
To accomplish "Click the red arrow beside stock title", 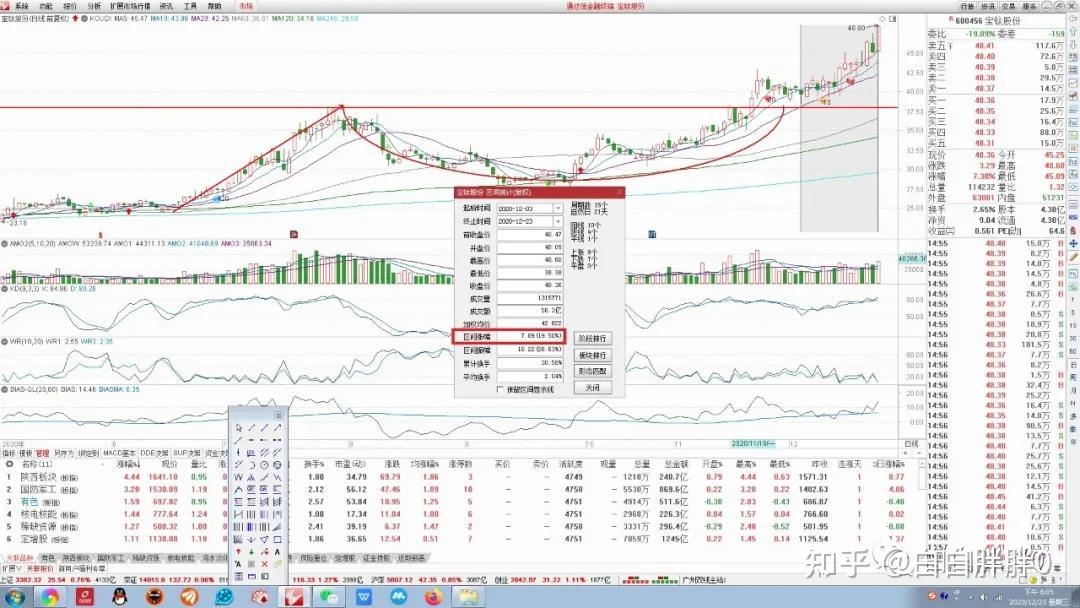I will pyautogui.click(x=75, y=19).
